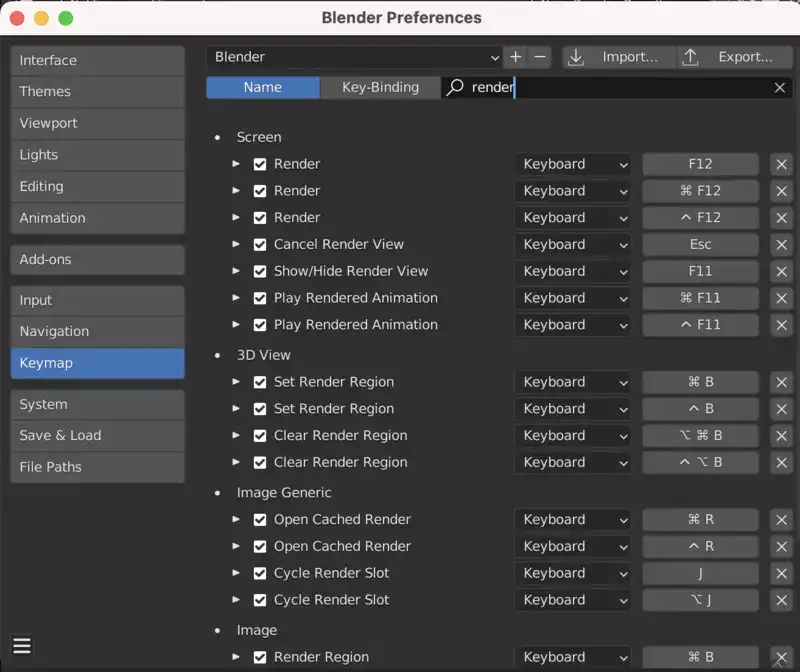
Task: Remove the ^ F11 Play Rendered Animation entry
Action: point(781,325)
